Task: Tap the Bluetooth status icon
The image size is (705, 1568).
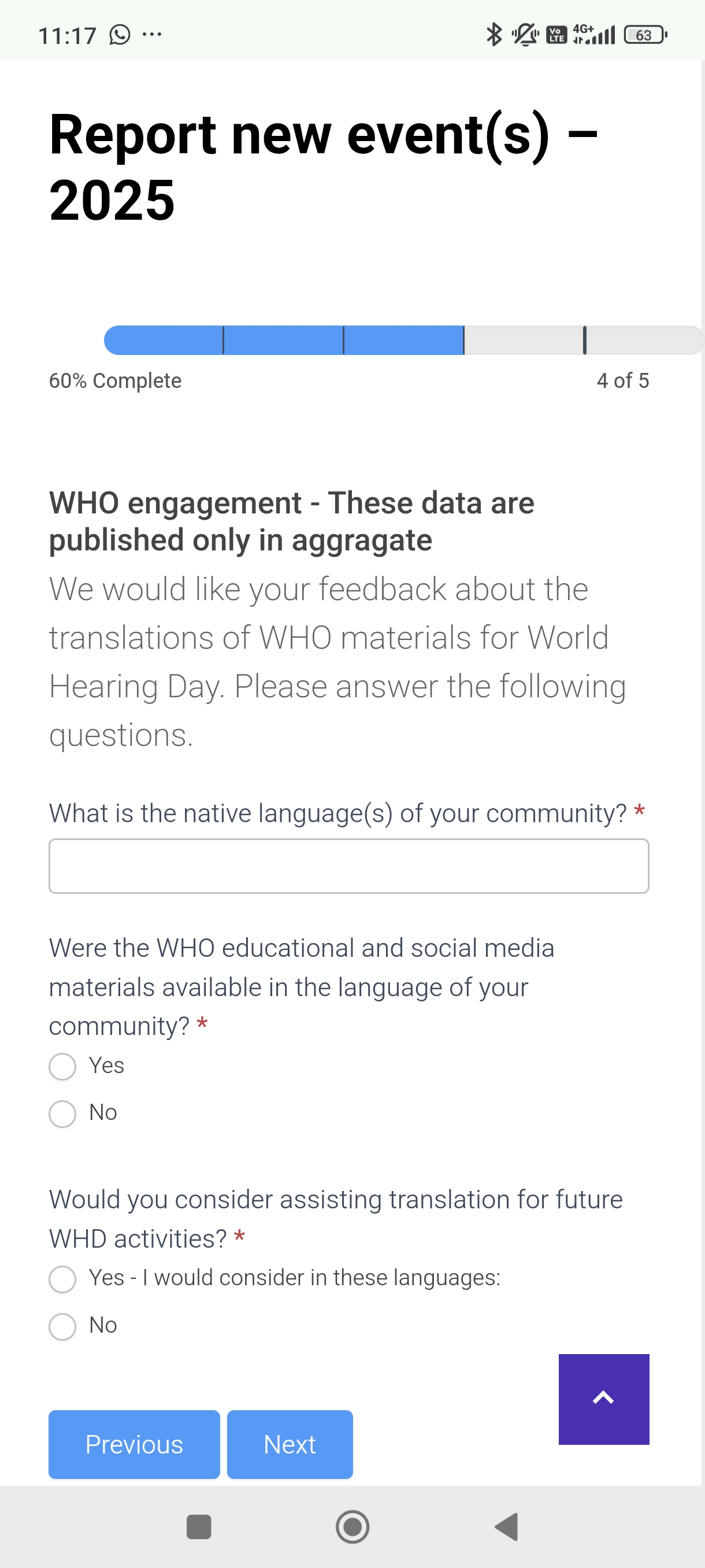Action: (494, 35)
